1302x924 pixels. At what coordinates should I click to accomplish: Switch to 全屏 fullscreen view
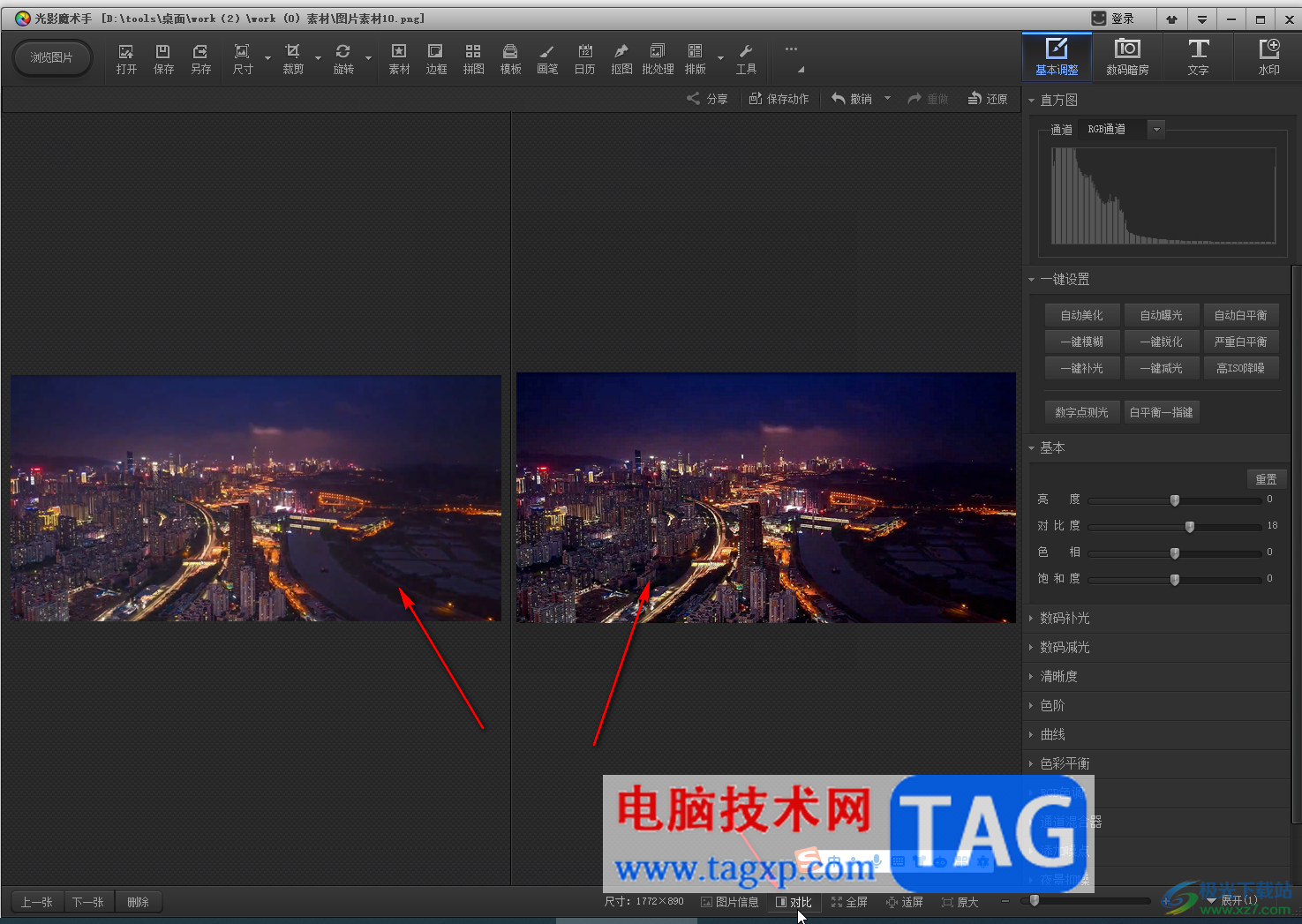tap(849, 902)
